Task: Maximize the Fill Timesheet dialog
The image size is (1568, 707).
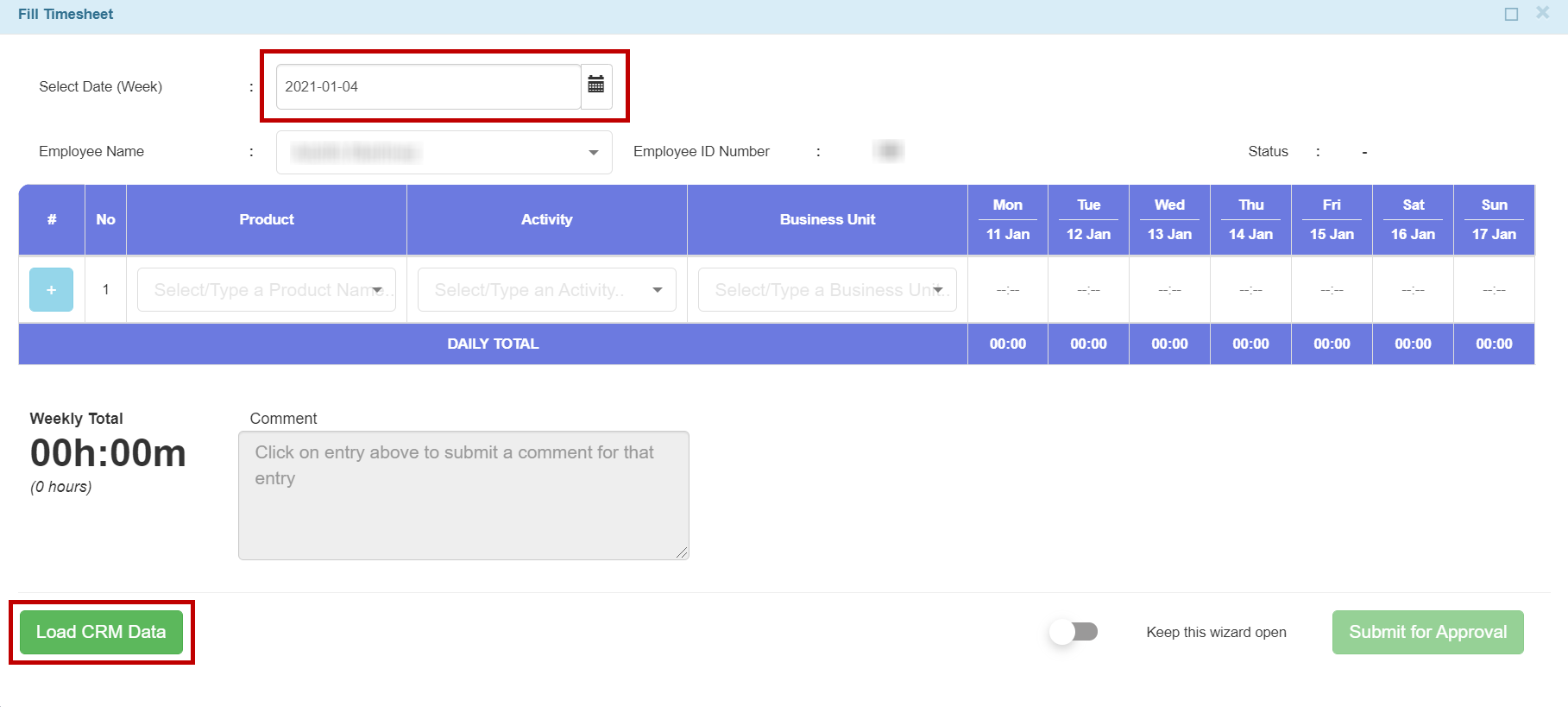Action: click(1511, 14)
